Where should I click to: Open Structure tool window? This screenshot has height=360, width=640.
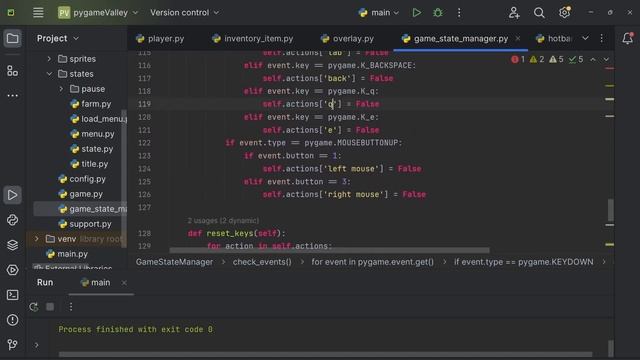(x=13, y=71)
